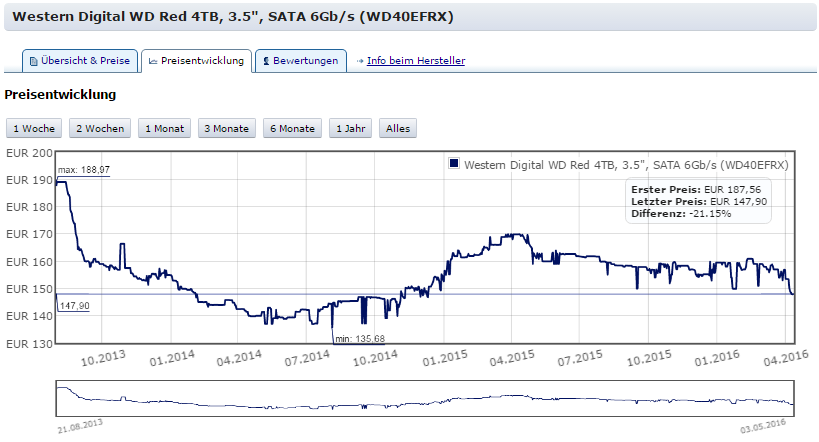Click the person icon on Bewertungen tab
The image size is (819, 442).
[x=266, y=61]
